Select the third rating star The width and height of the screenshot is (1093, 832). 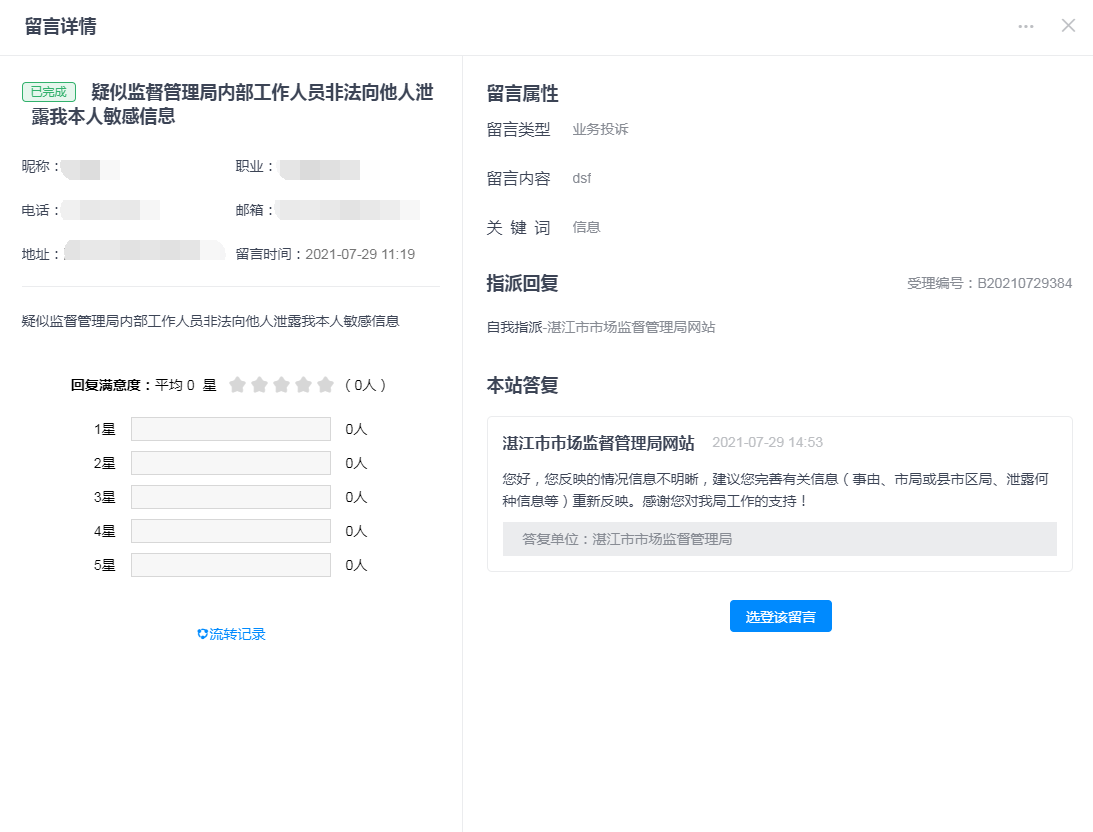281,385
